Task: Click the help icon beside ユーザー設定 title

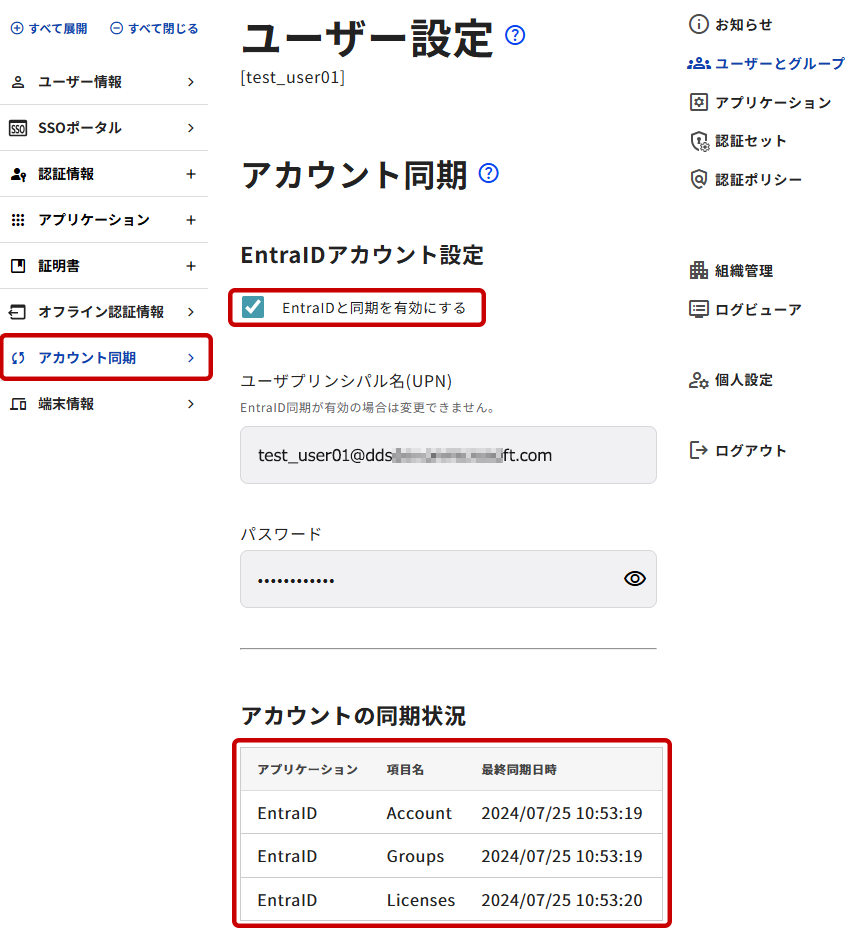Action: click(515, 35)
